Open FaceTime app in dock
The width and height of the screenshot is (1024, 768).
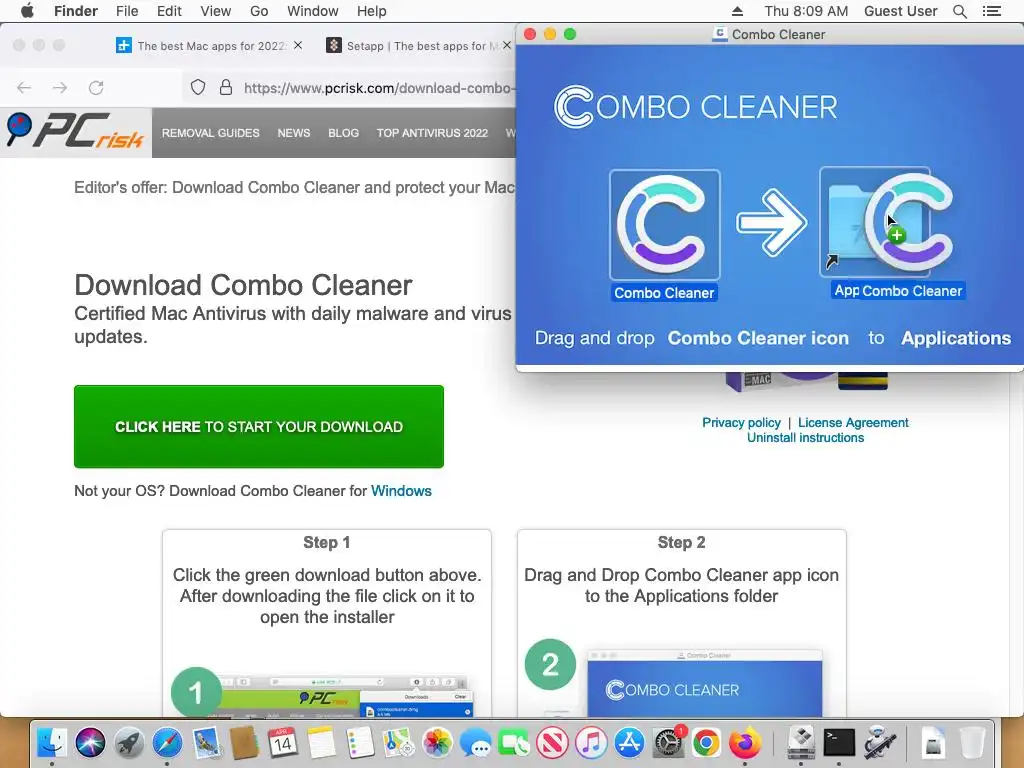514,743
